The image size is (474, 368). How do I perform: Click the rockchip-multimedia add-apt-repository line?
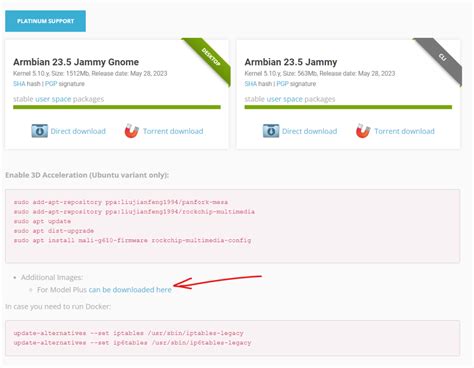pyautogui.click(x=134, y=212)
